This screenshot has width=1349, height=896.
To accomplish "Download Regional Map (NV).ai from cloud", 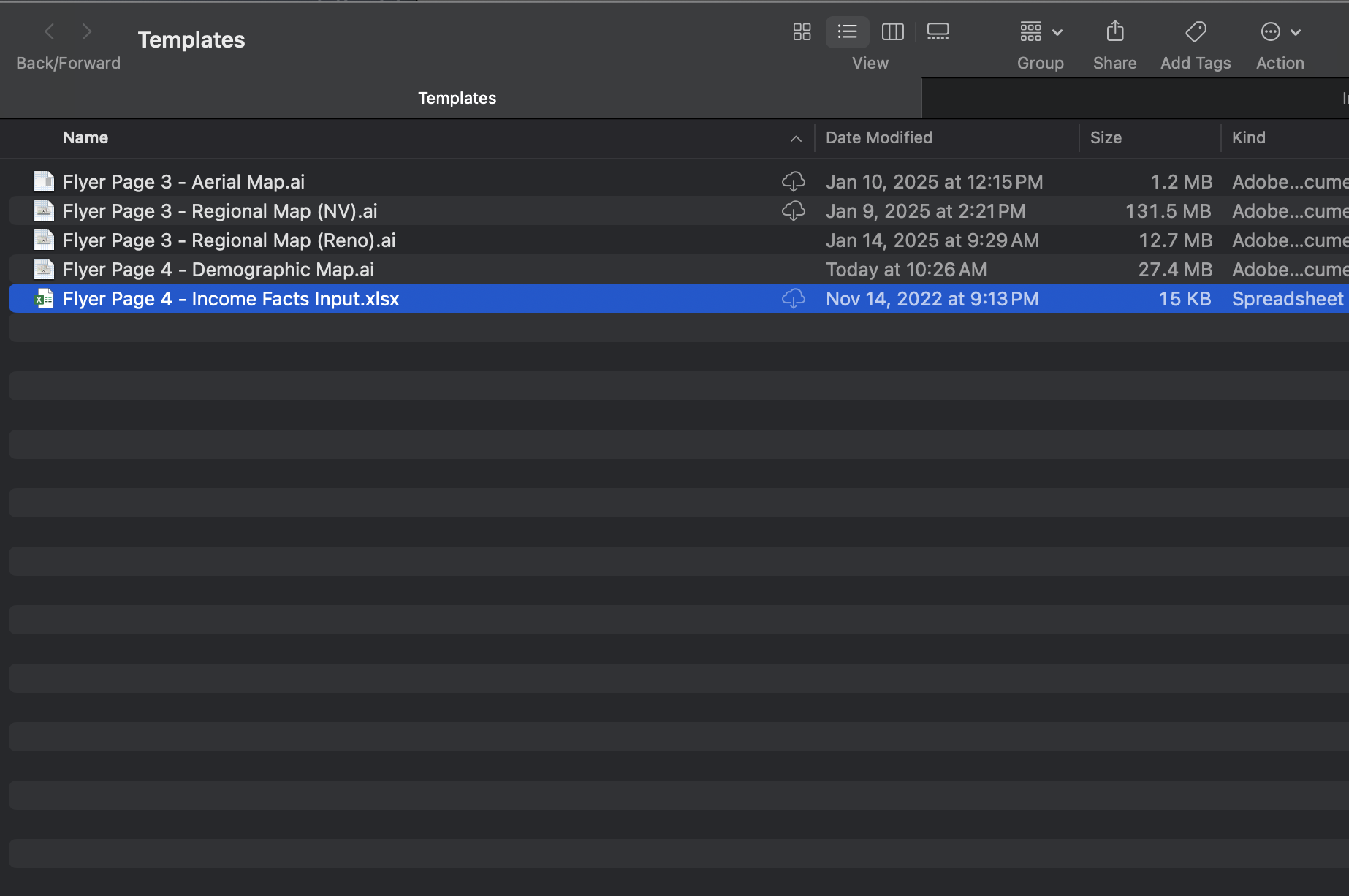I will pyautogui.click(x=793, y=211).
